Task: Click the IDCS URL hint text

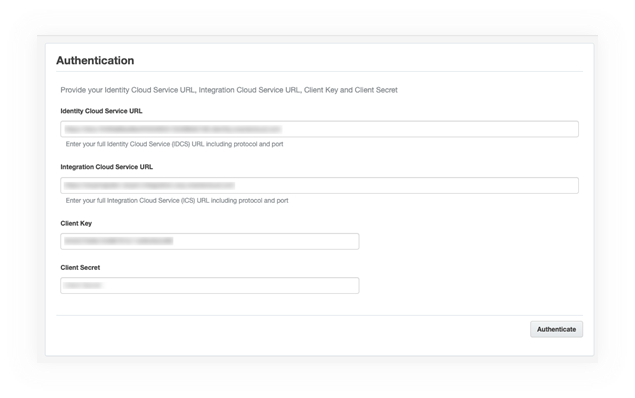Action: [x=175, y=144]
